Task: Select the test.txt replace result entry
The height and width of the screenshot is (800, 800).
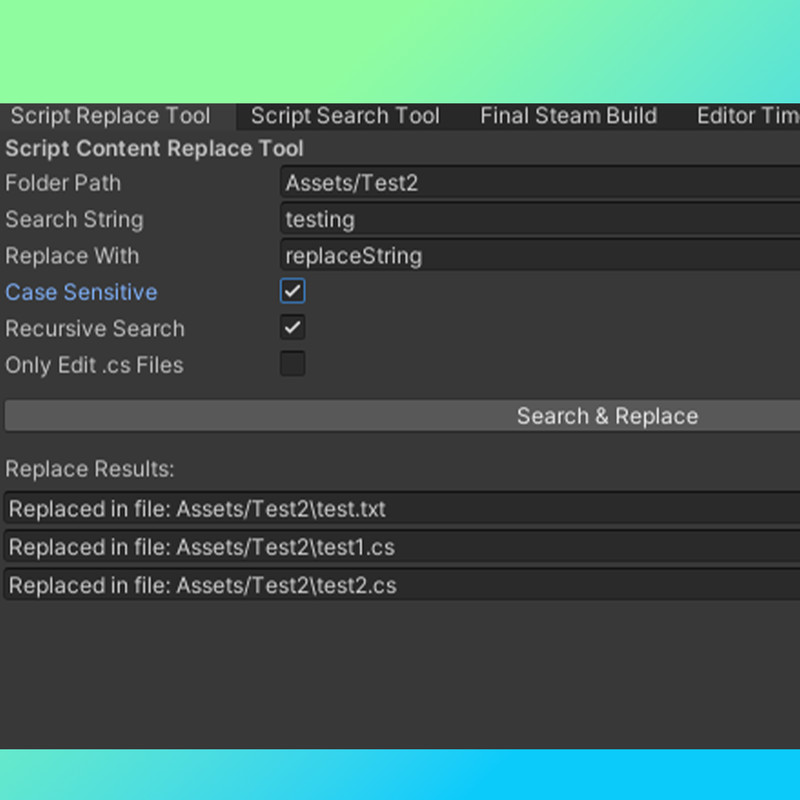Action: (x=400, y=509)
